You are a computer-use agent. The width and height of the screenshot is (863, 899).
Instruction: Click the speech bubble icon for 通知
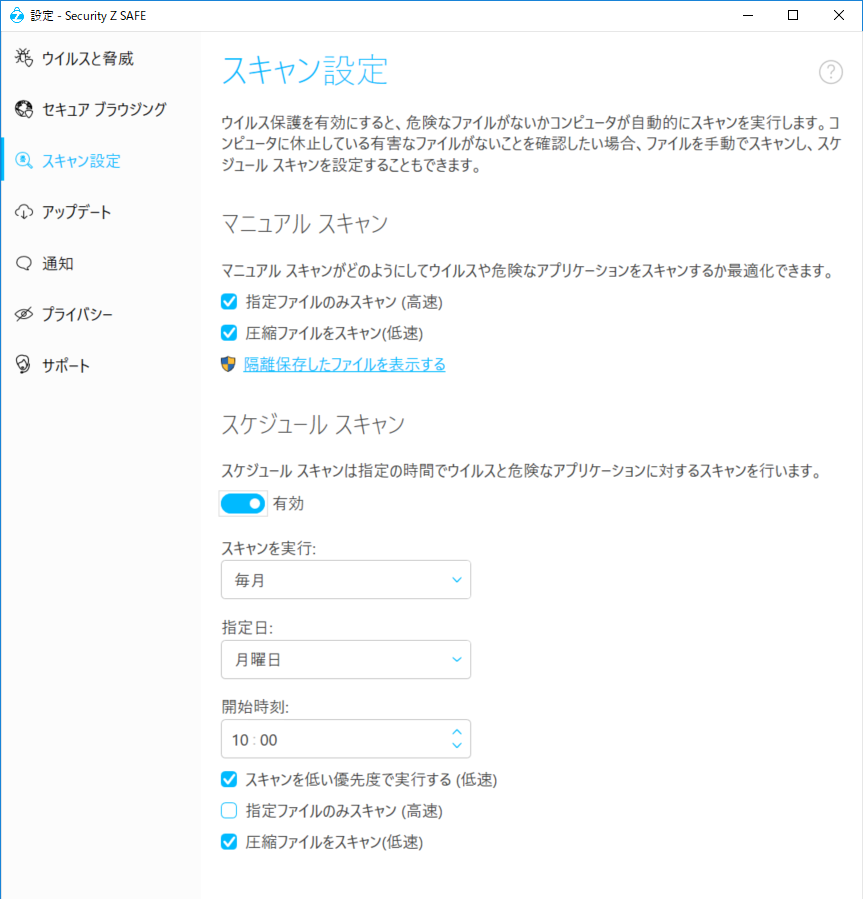click(x=24, y=264)
